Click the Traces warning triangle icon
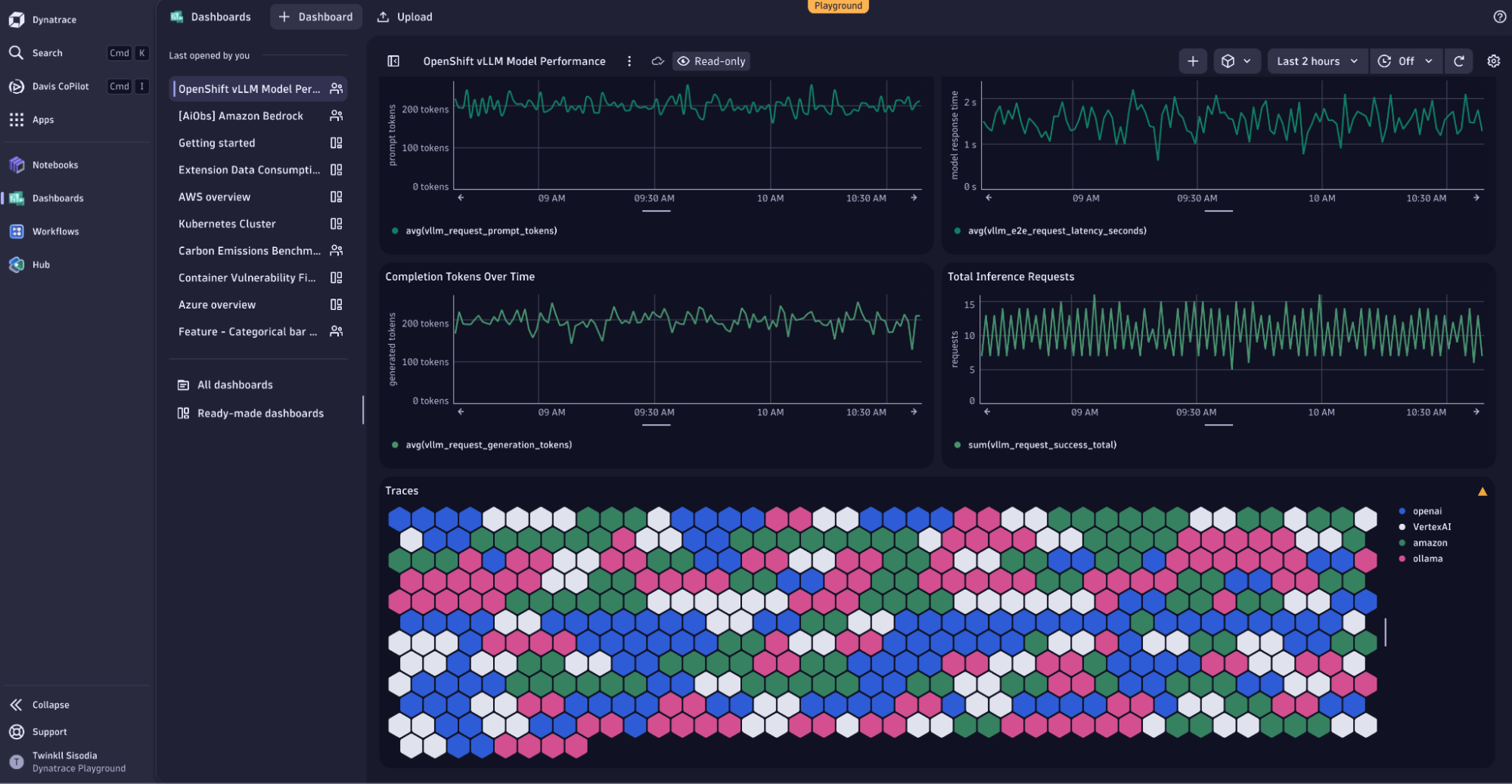 point(1482,491)
